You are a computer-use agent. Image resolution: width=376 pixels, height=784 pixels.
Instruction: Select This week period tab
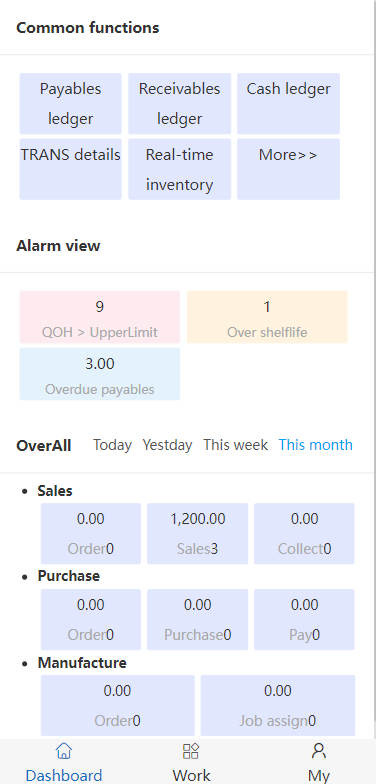click(x=236, y=445)
